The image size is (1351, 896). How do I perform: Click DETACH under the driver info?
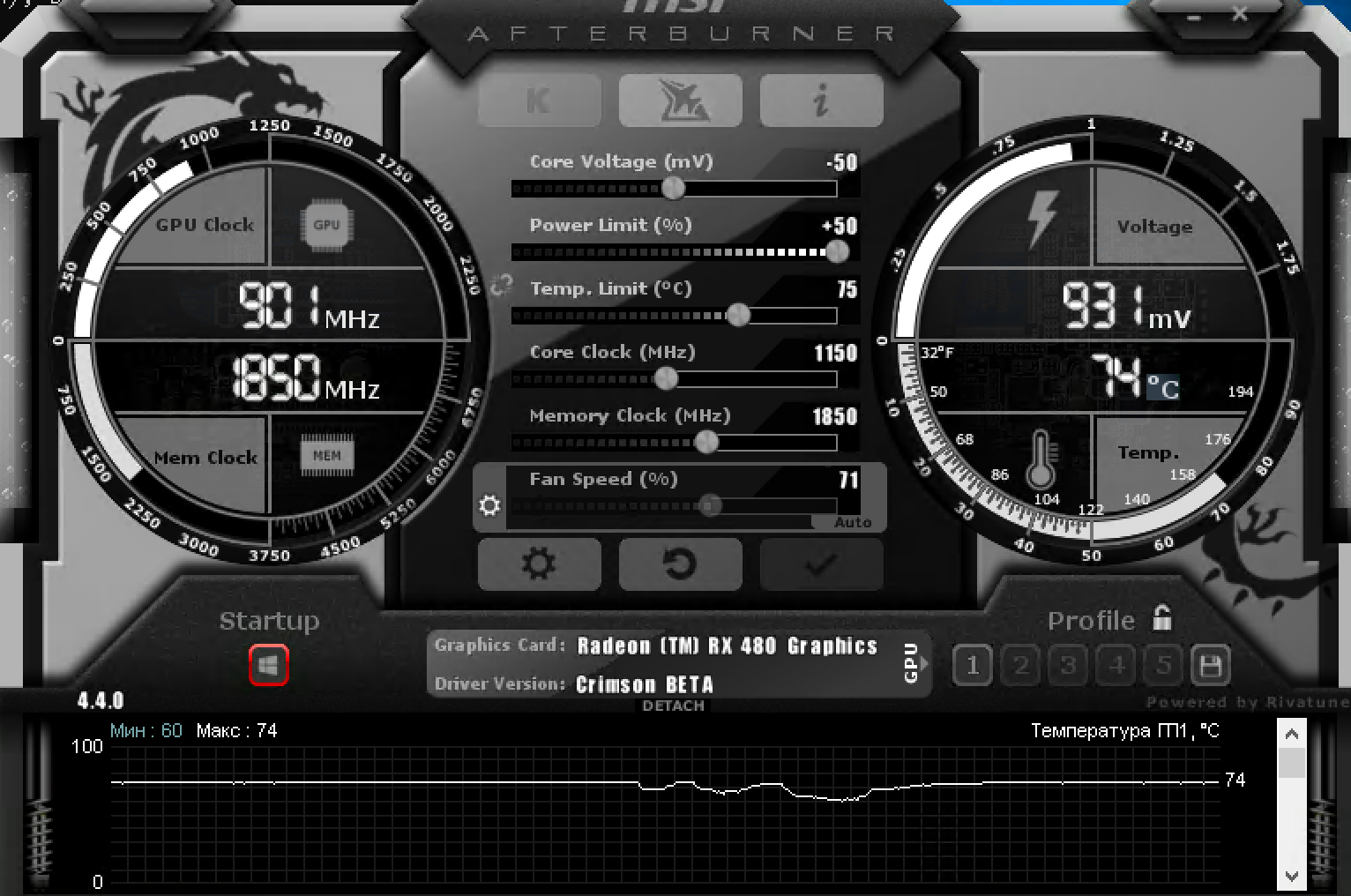tap(674, 706)
